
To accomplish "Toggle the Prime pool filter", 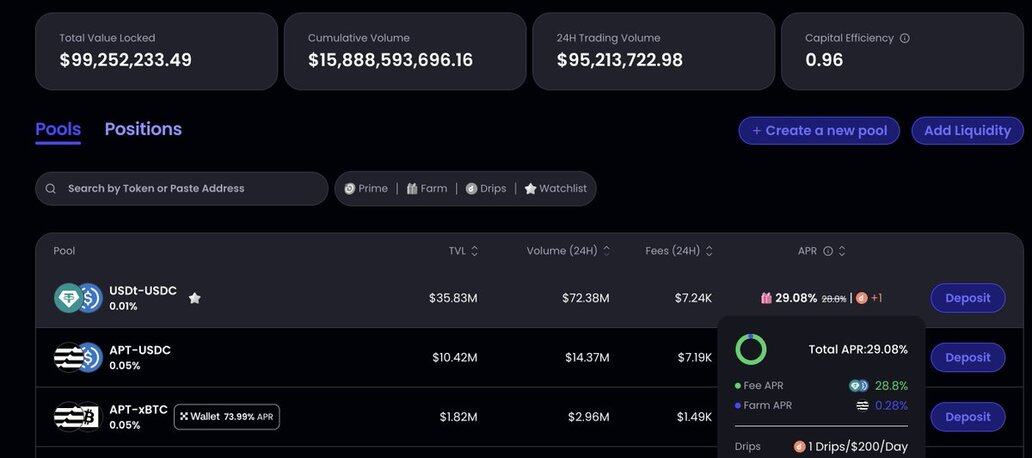I will (x=366, y=188).
